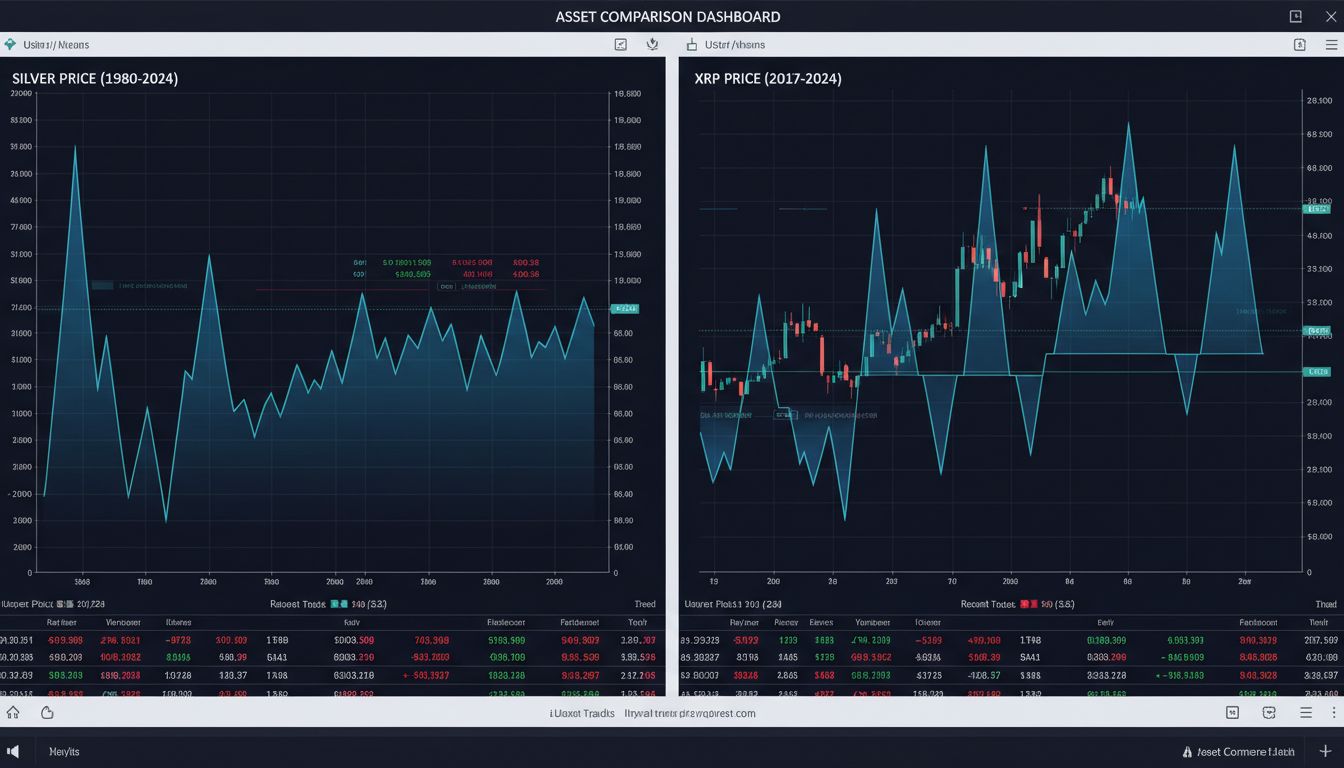Open the Market Trades link in bottom bar
Image resolution: width=1344 pixels, height=768 pixels.
click(582, 712)
